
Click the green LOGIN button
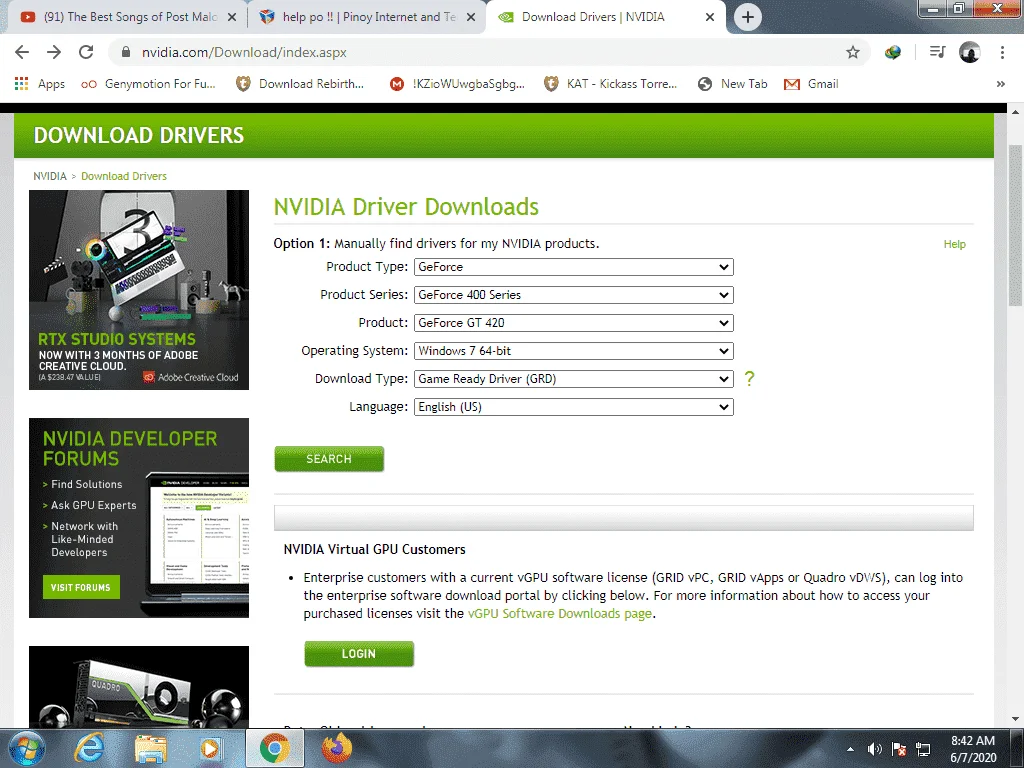[359, 654]
